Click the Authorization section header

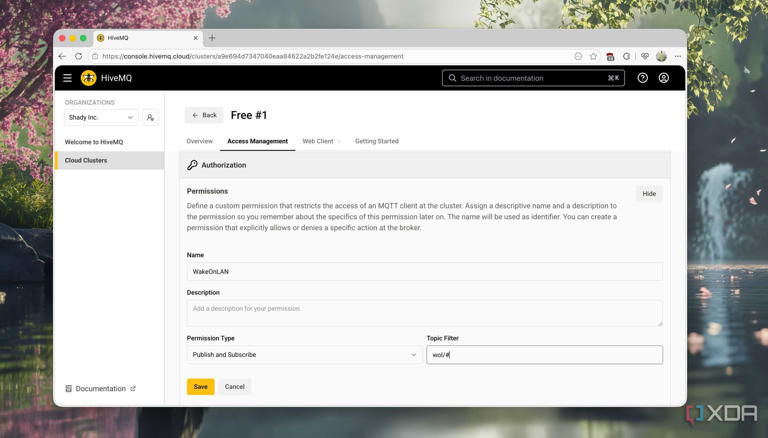point(424,165)
